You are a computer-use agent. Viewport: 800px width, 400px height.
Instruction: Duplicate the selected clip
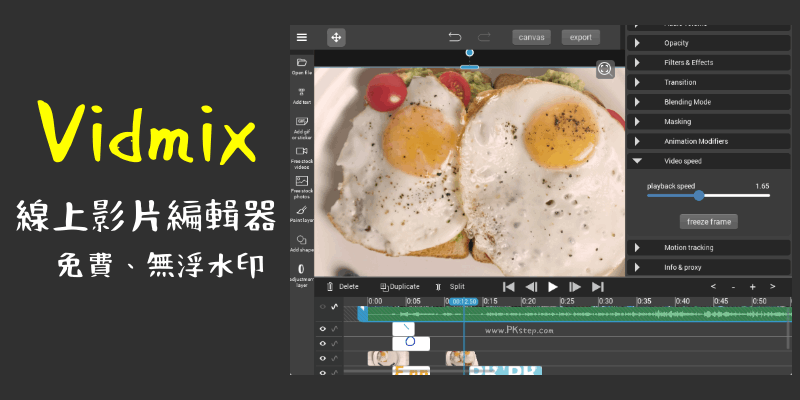(x=400, y=287)
